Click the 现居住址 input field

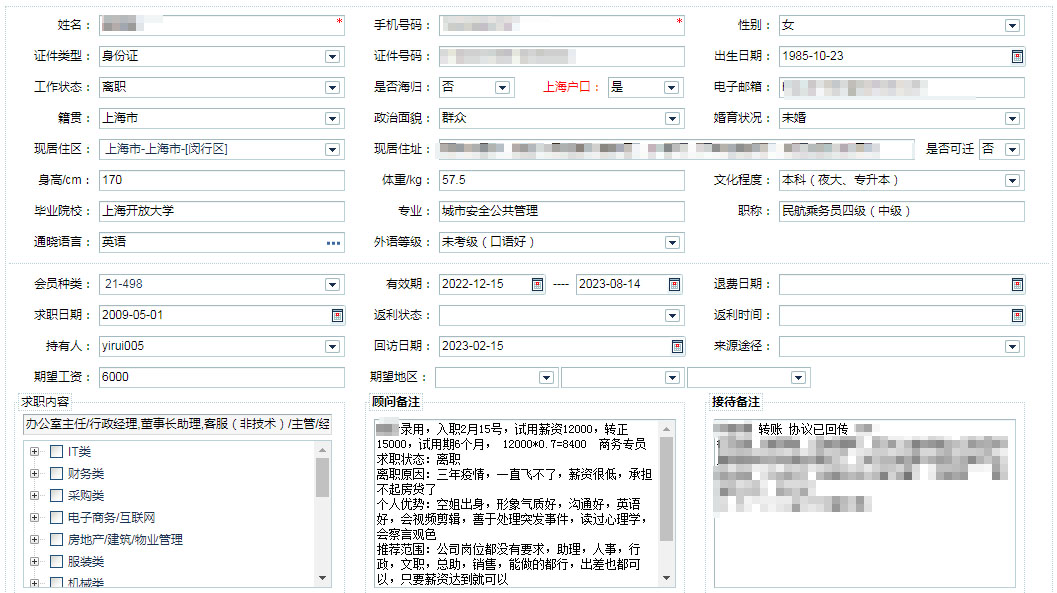676,150
